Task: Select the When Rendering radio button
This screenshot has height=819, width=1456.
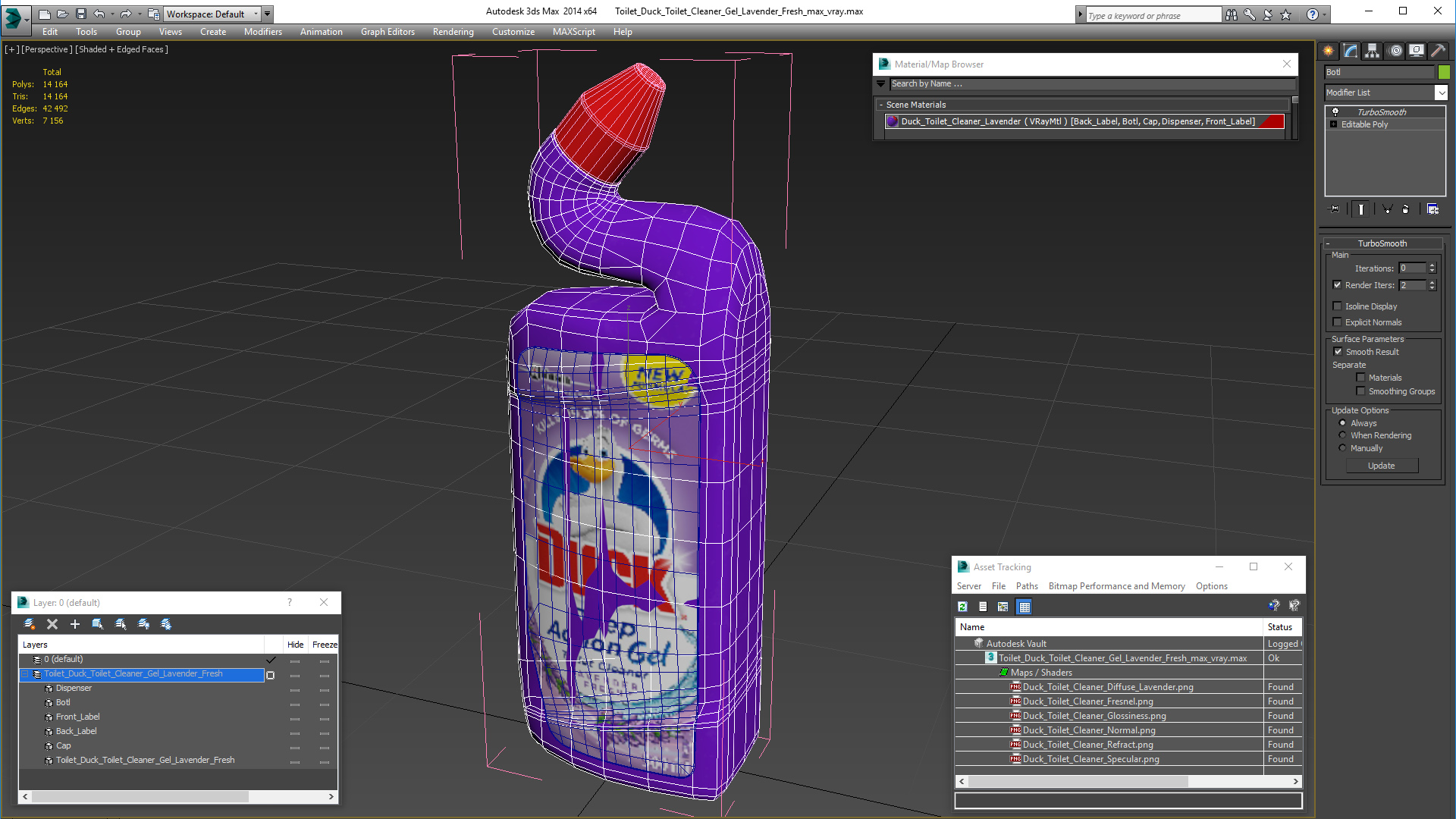Action: pyautogui.click(x=1342, y=435)
